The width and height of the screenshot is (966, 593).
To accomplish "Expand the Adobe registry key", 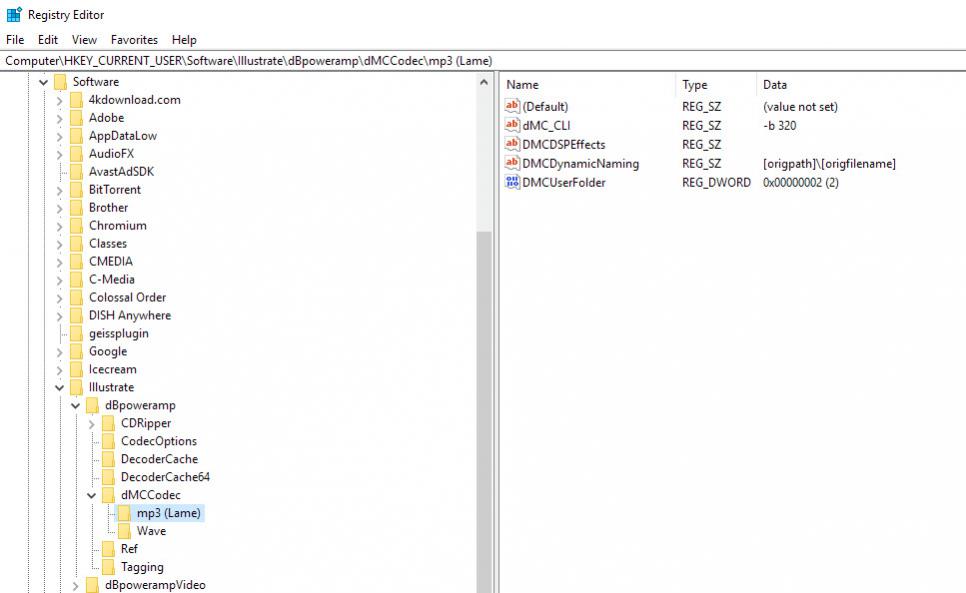I will 60,118.
